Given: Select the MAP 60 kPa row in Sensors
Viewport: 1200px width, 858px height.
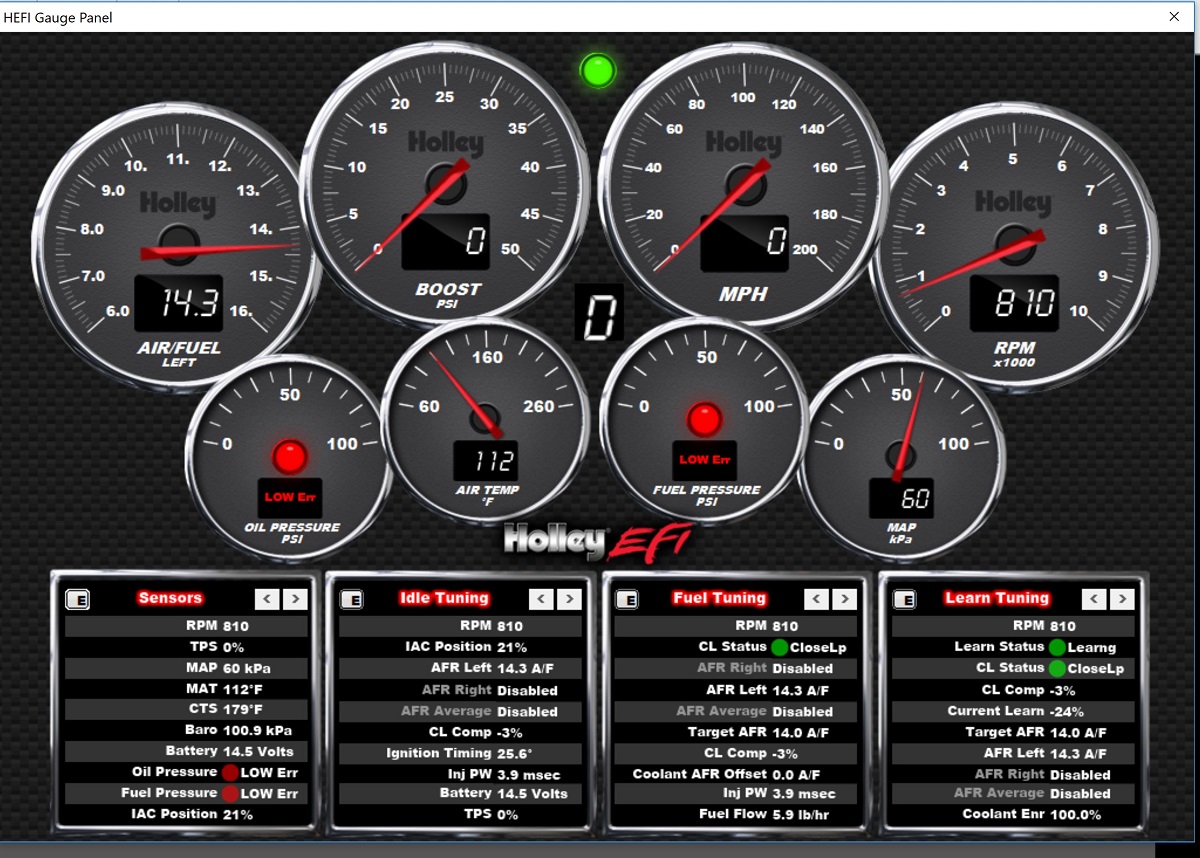Looking at the screenshot, I should pyautogui.click(x=187, y=668).
